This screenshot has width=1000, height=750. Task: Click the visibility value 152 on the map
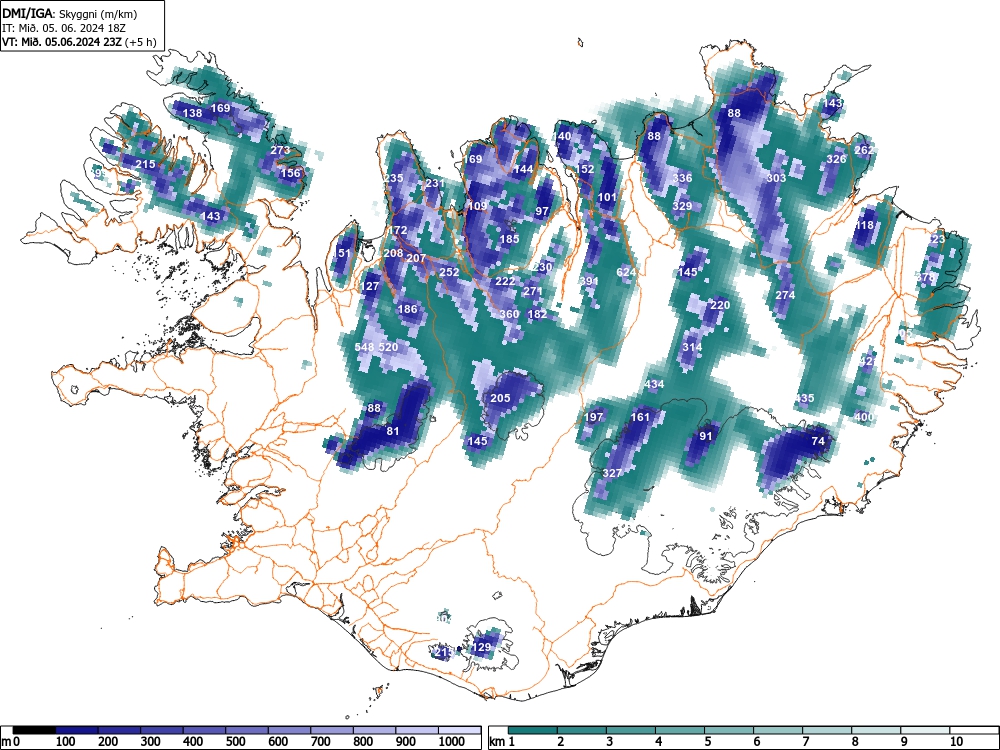point(585,169)
